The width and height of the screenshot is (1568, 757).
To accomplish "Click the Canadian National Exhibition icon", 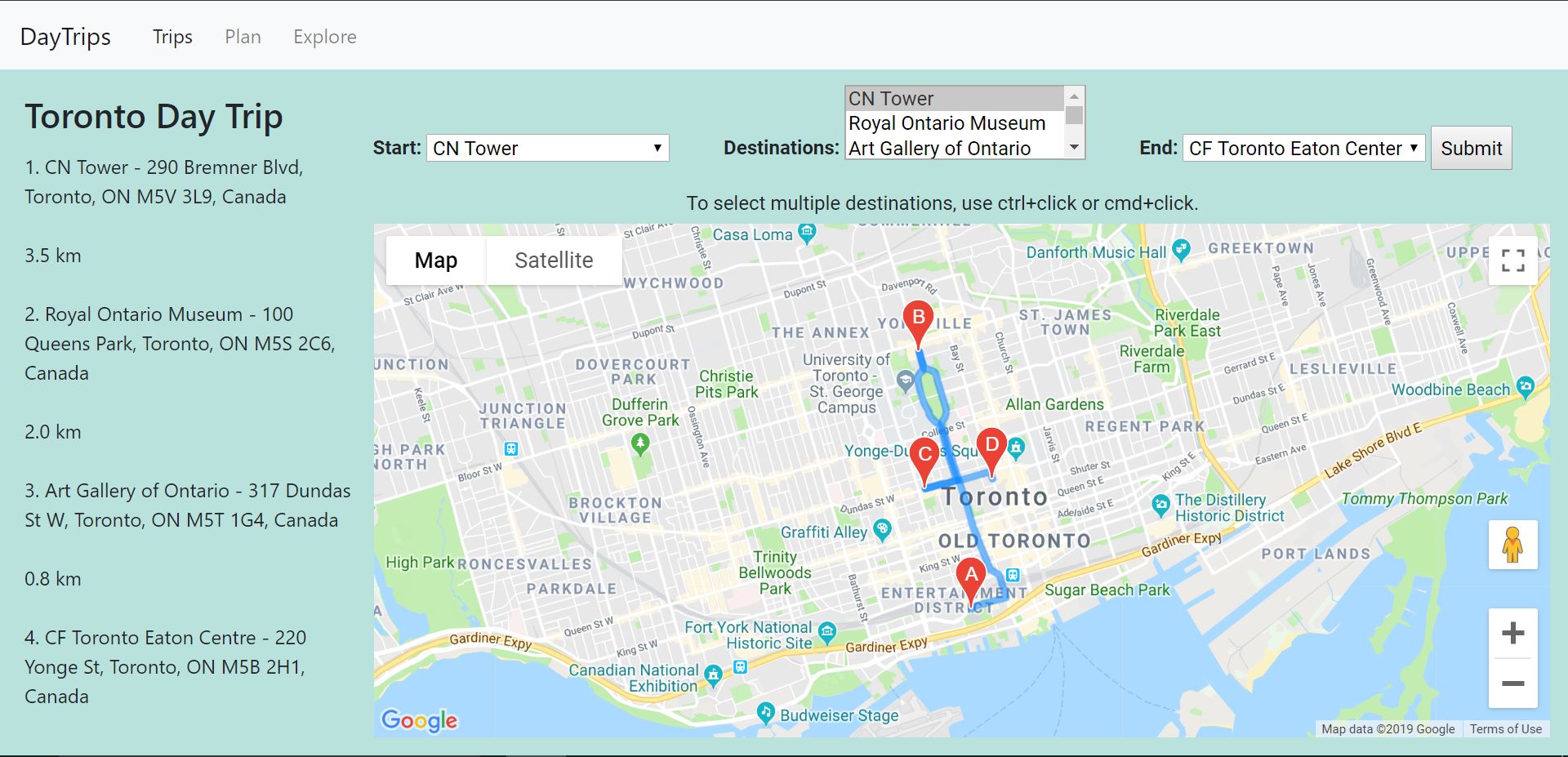I will click(x=714, y=675).
